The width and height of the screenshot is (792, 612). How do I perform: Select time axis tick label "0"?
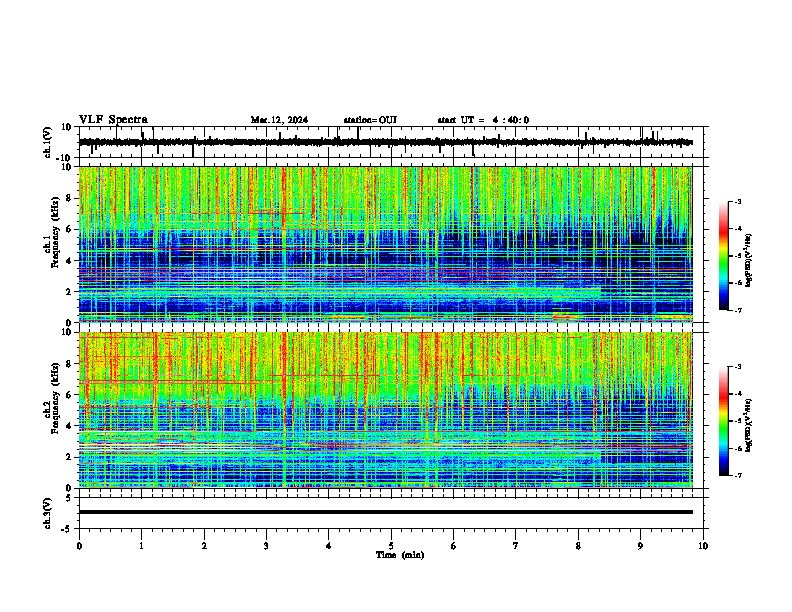point(79,546)
